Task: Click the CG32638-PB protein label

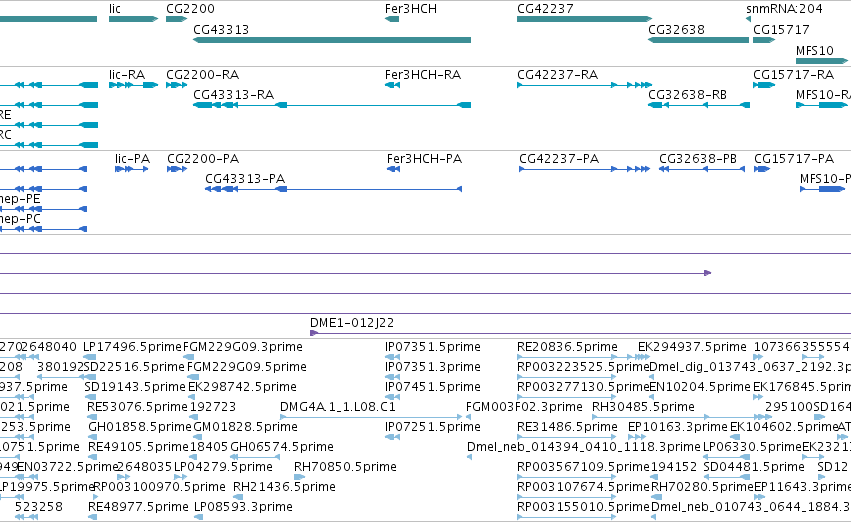Action: [698, 158]
